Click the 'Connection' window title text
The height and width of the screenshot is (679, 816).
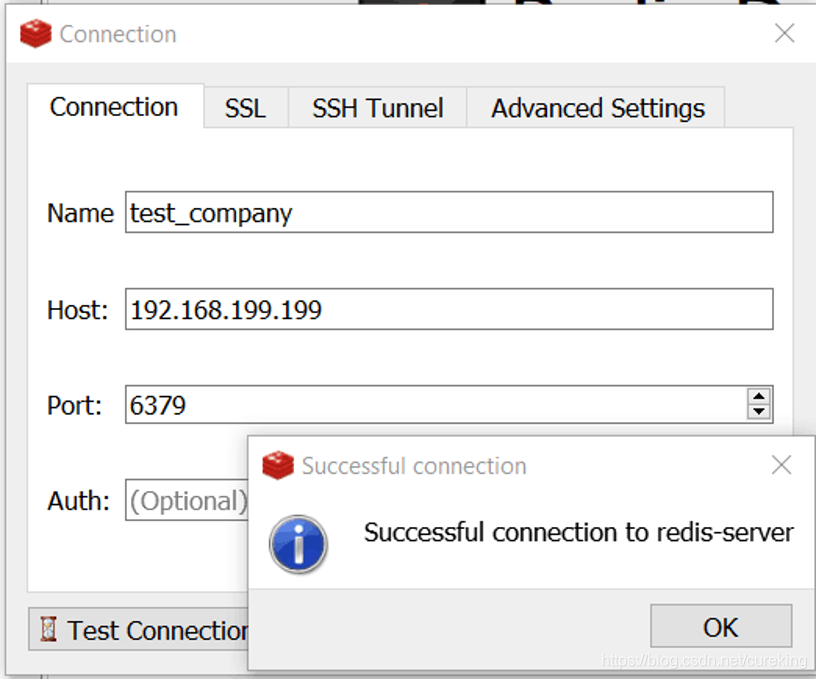(118, 34)
